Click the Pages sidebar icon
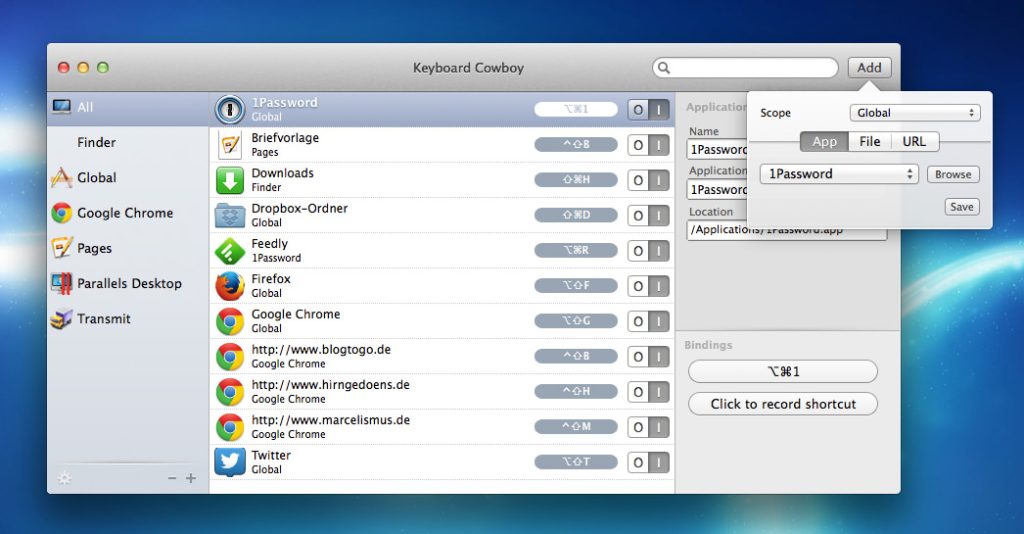 [x=61, y=248]
